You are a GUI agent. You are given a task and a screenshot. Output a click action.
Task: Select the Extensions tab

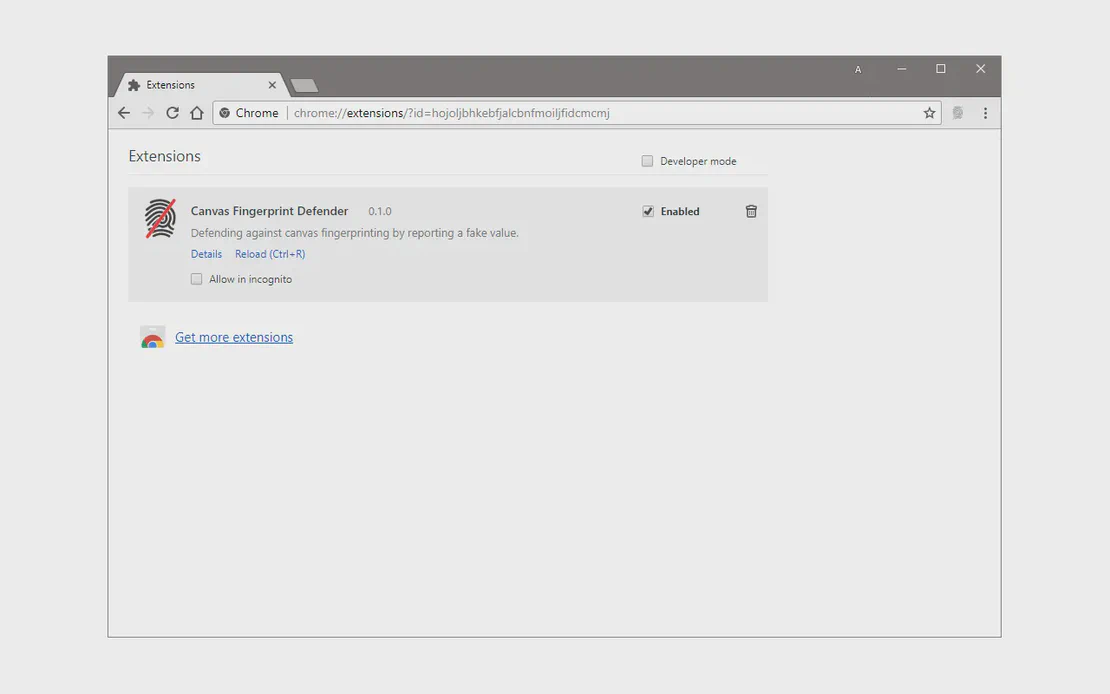(190, 85)
